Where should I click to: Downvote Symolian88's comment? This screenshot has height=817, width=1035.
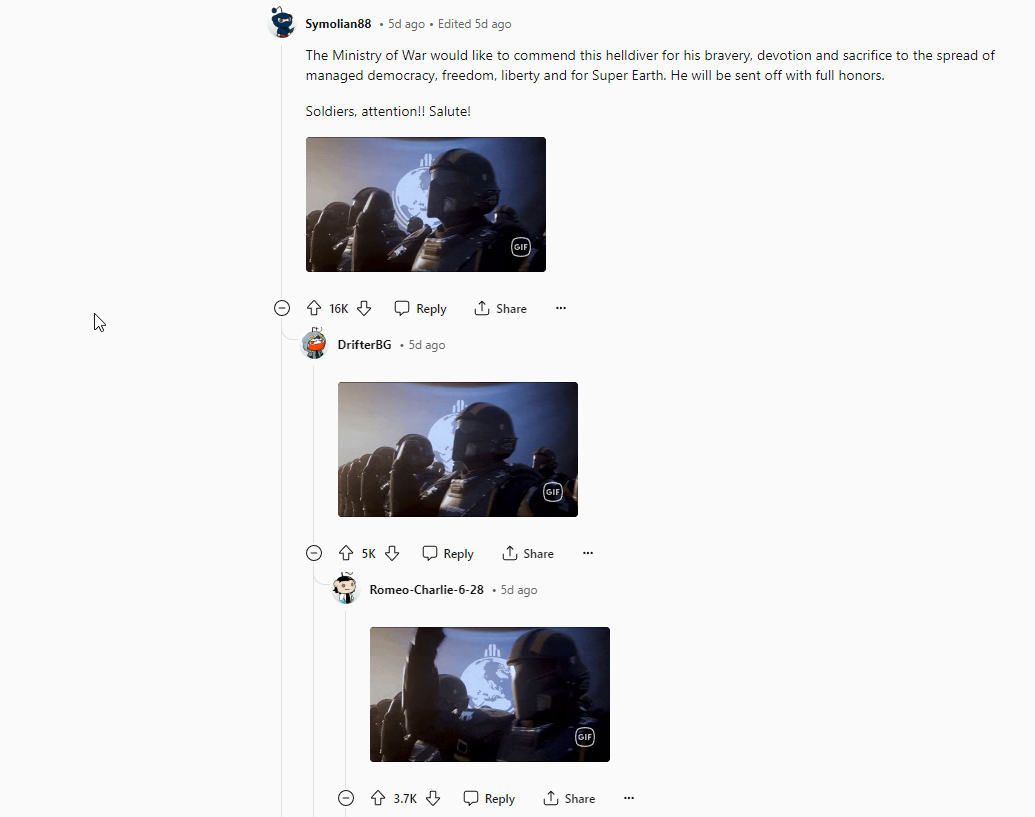[x=364, y=308]
